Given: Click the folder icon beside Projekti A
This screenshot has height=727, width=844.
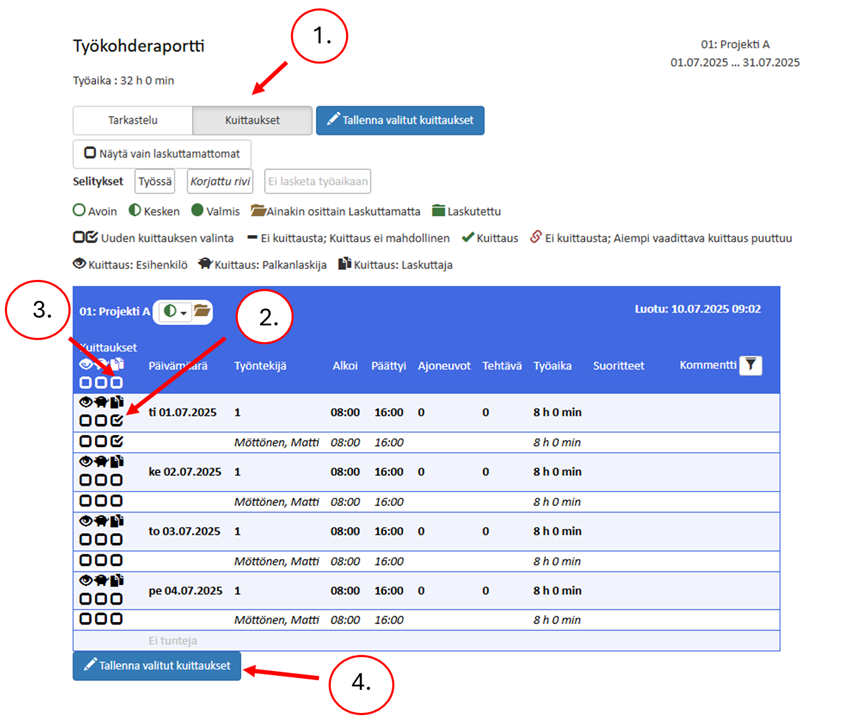Looking at the screenshot, I should [202, 312].
